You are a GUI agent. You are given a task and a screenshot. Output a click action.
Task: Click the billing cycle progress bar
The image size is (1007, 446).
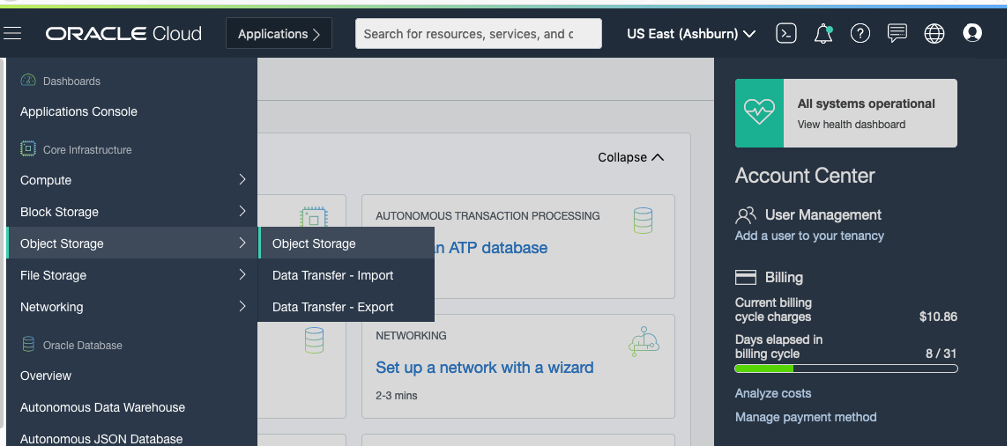(846, 368)
